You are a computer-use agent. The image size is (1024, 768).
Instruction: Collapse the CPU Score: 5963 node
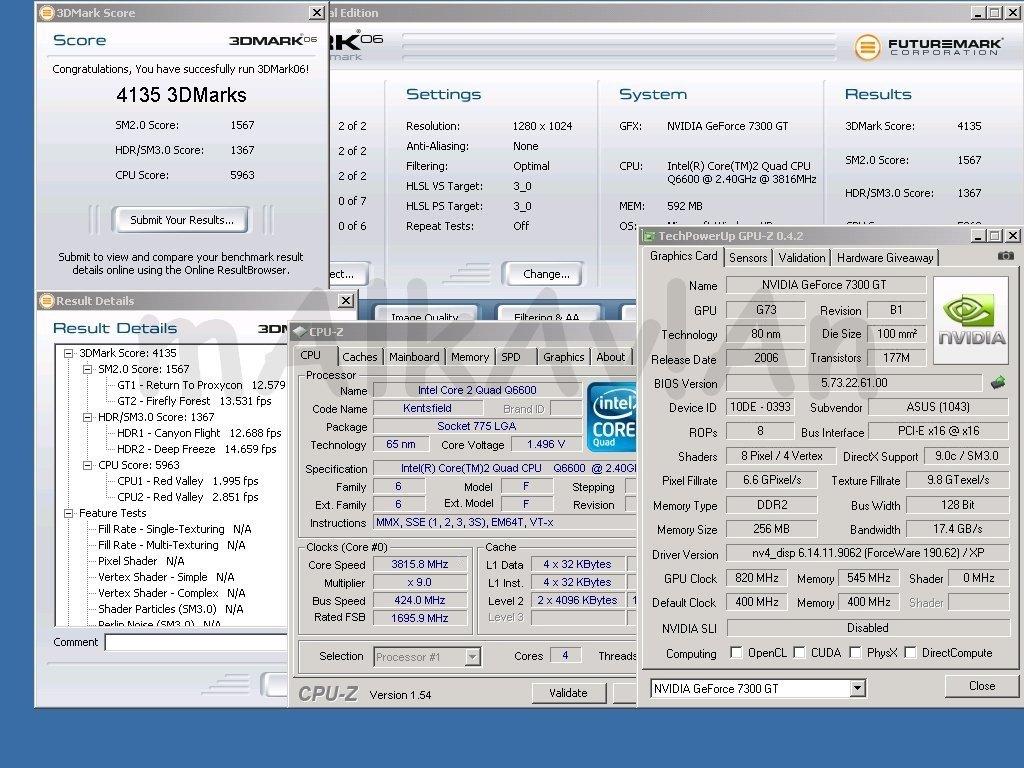click(x=87, y=466)
